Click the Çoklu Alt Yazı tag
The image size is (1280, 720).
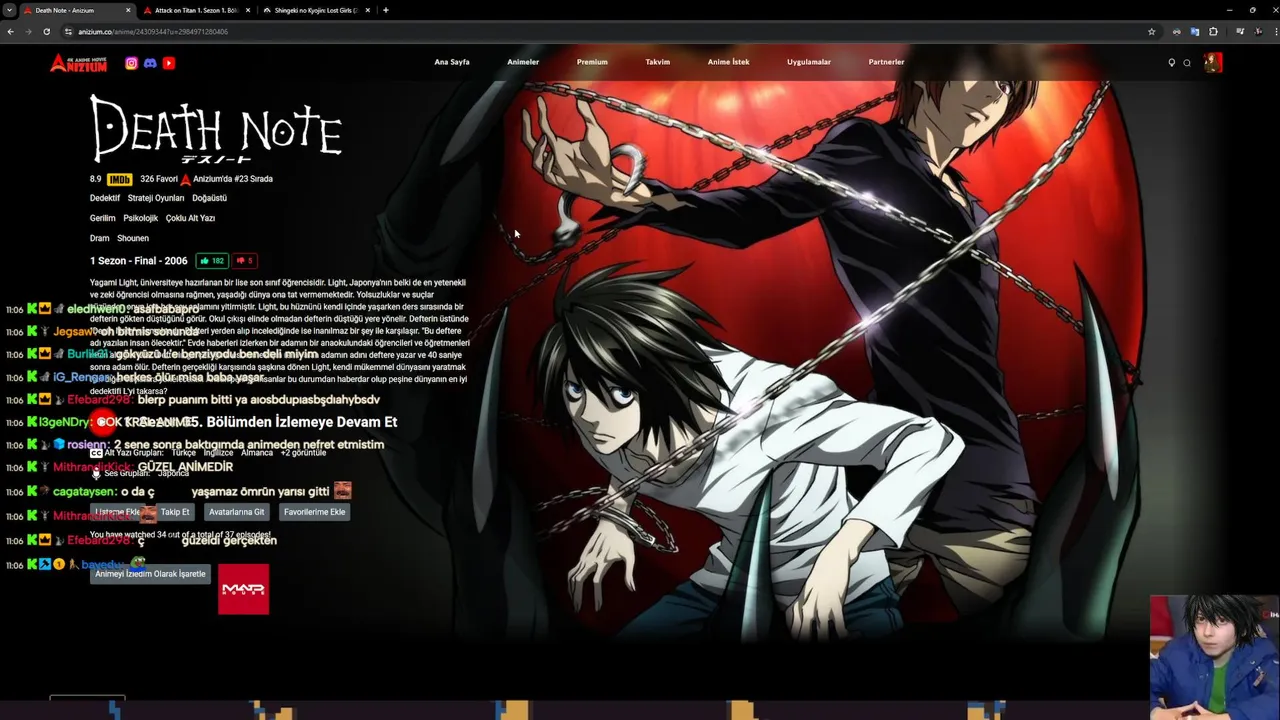(190, 218)
